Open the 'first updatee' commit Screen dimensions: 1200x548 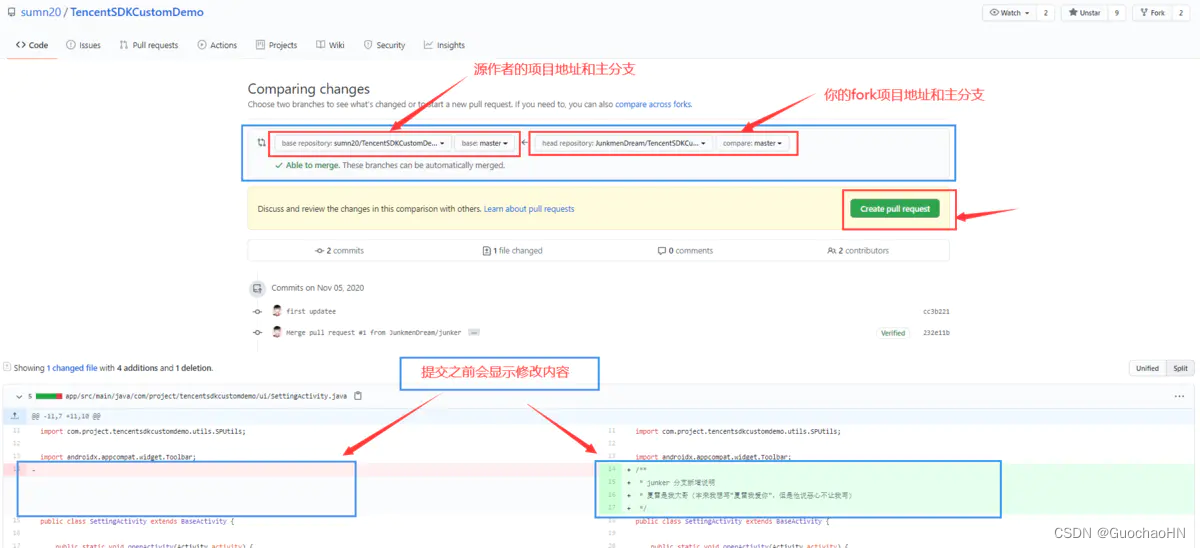pyautogui.click(x=311, y=311)
